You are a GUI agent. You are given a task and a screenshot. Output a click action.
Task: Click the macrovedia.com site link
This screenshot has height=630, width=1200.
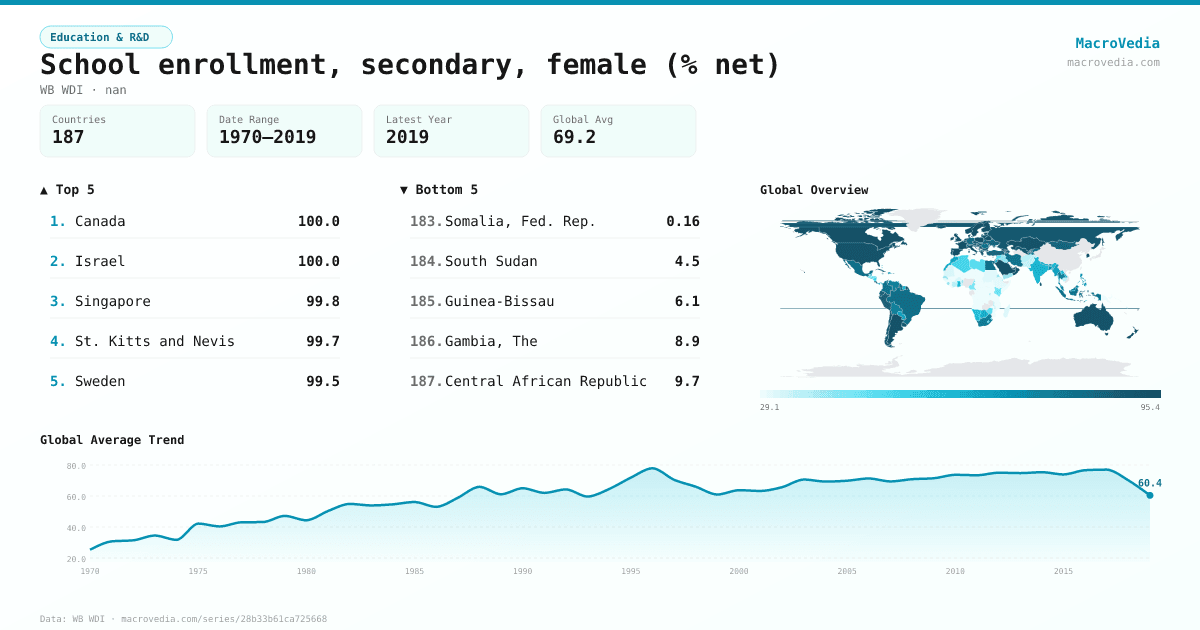1113,62
